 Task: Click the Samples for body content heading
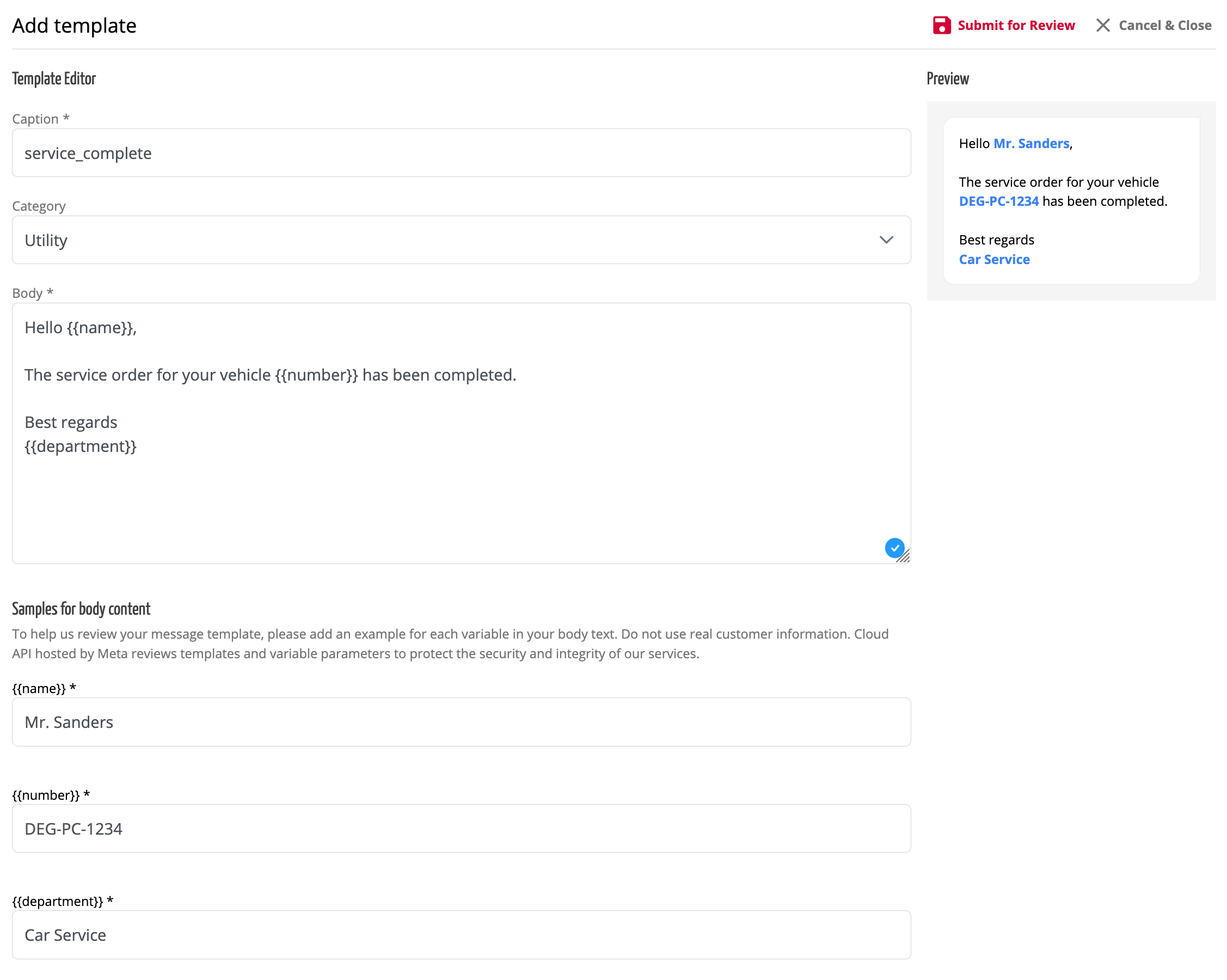81,609
